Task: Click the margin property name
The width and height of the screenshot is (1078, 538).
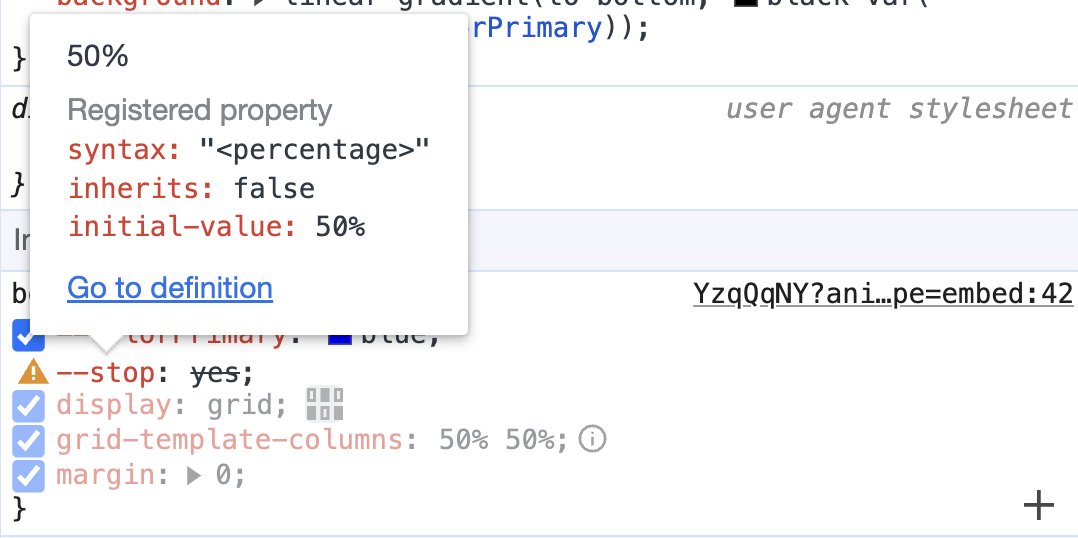Action: (x=107, y=475)
